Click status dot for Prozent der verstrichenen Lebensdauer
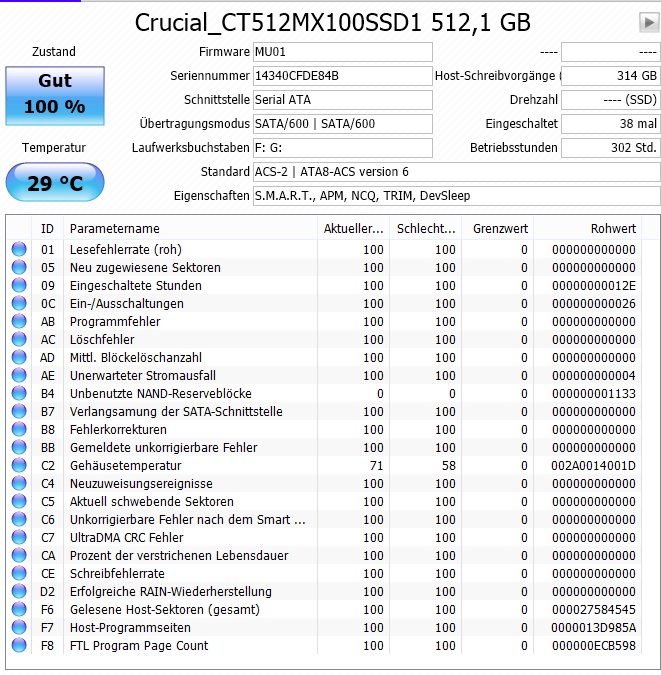Viewport: 661px width, 675px height. point(19,555)
